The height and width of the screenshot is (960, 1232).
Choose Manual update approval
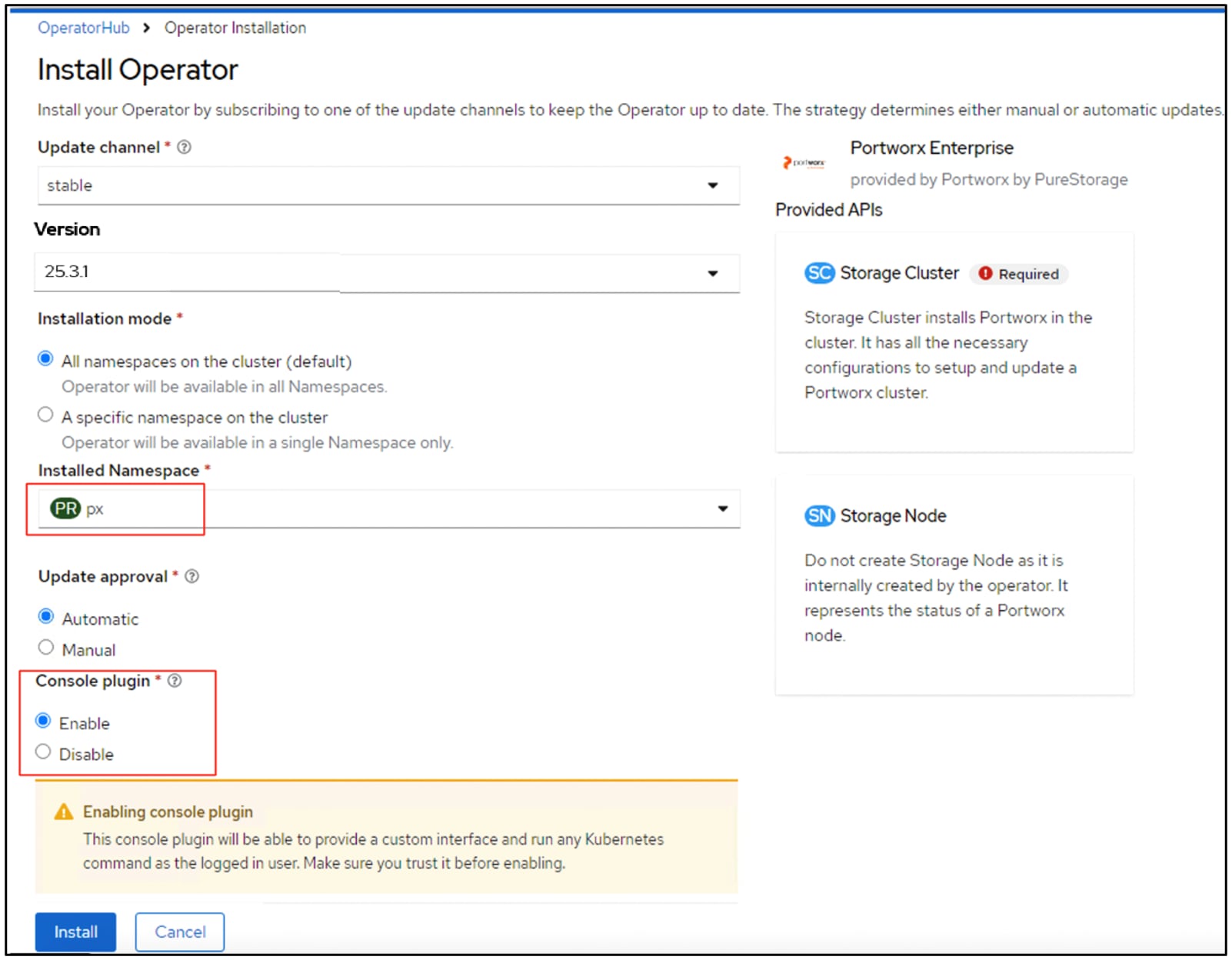click(46, 648)
